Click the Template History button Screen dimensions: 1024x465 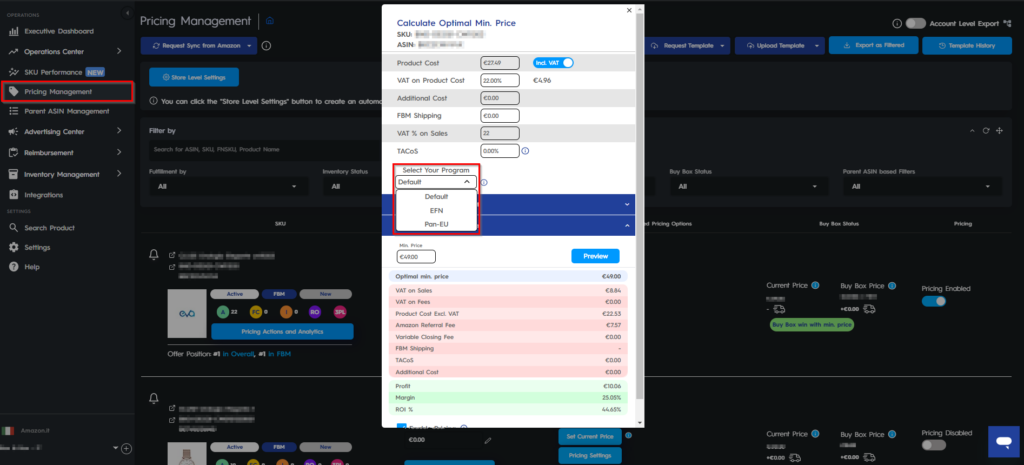(967, 46)
